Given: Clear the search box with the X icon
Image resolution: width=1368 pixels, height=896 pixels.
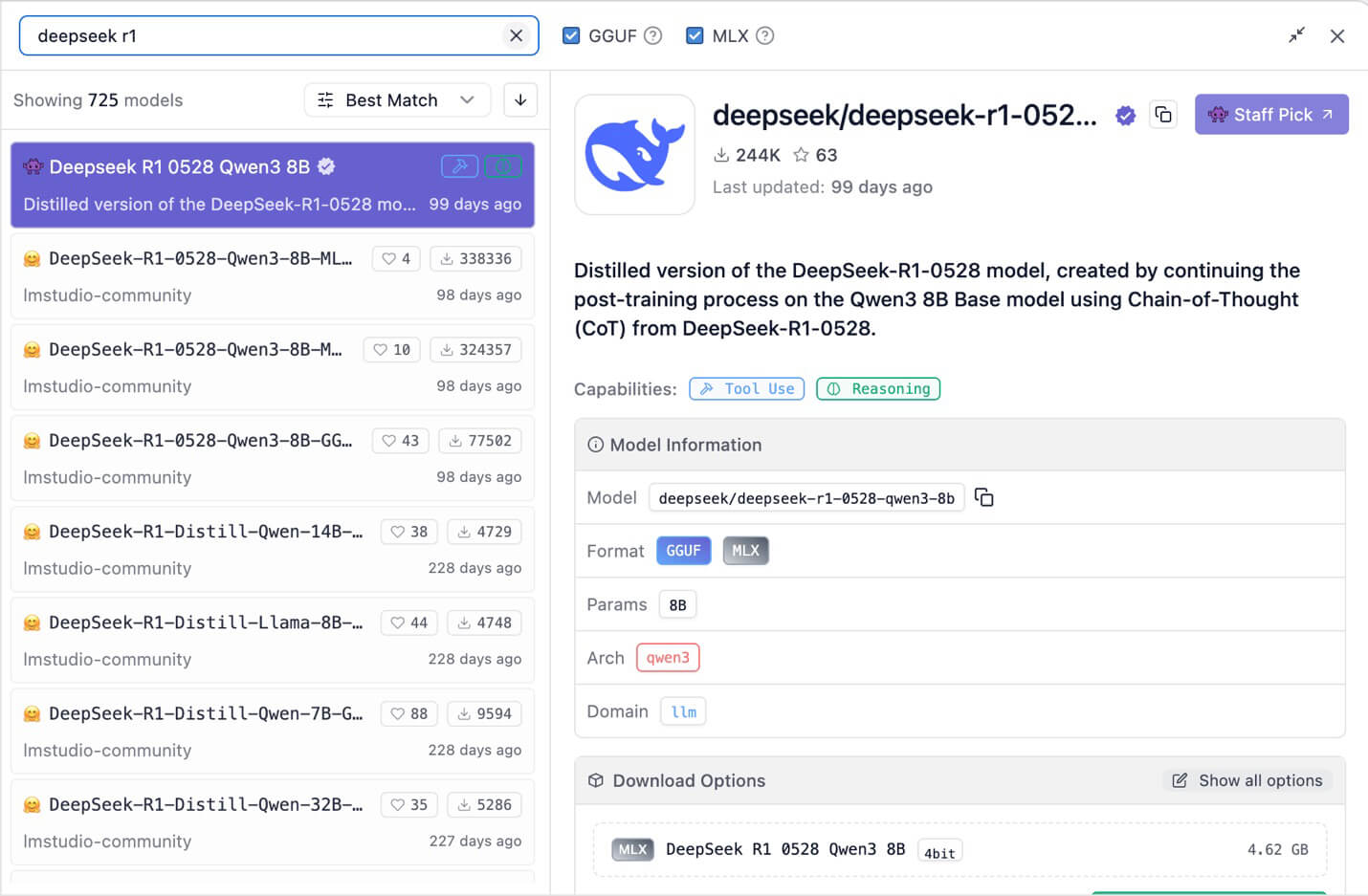Looking at the screenshot, I should (517, 34).
